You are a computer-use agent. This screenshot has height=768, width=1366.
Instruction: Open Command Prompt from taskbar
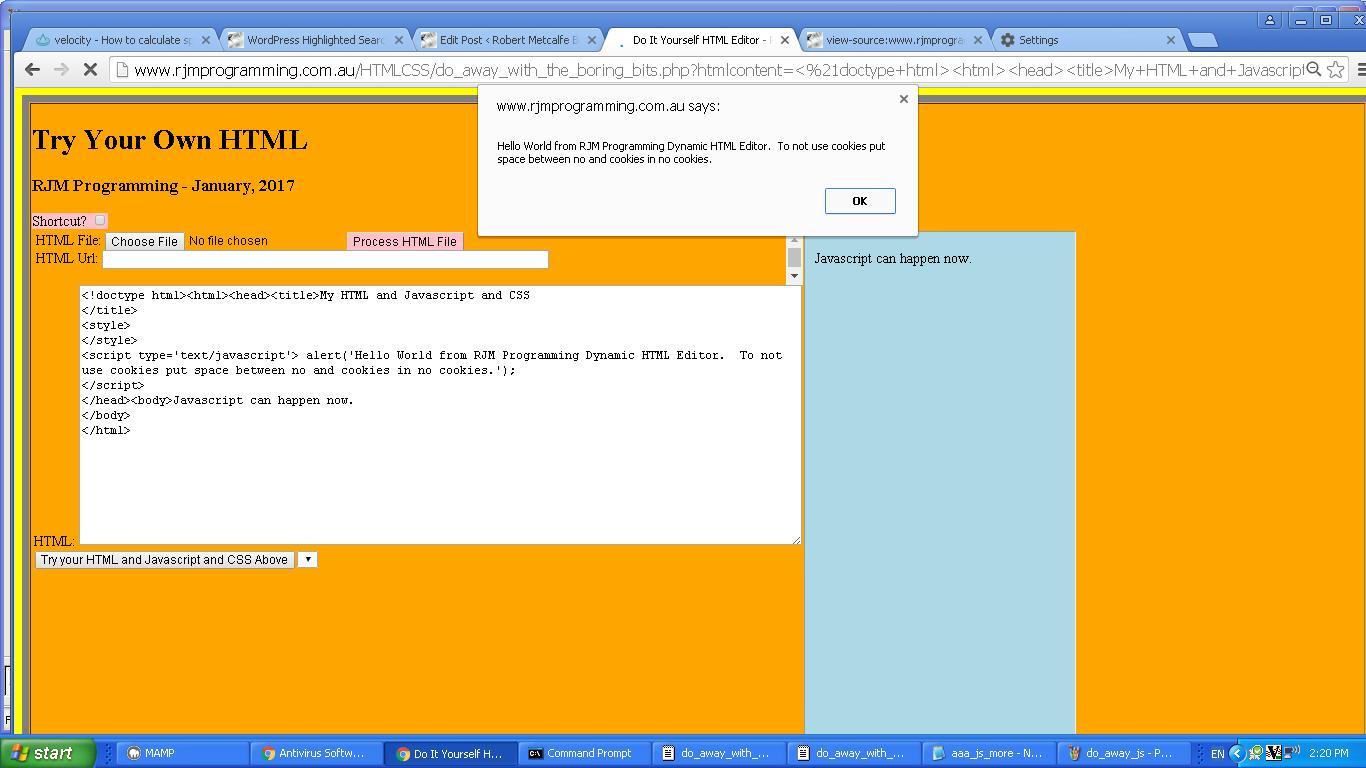pos(585,753)
